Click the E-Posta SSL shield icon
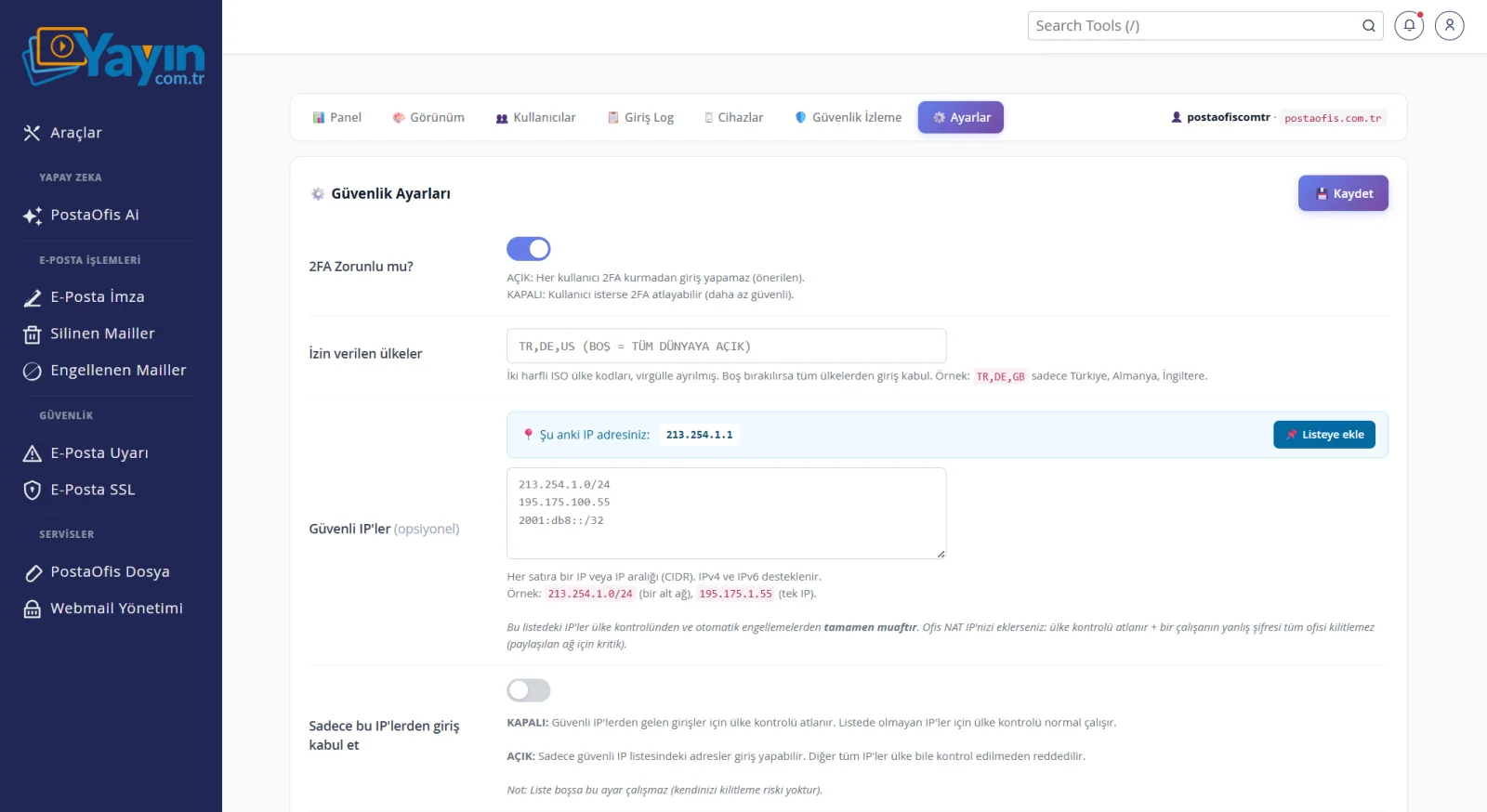Image resolution: width=1487 pixels, height=812 pixels. coord(32,490)
